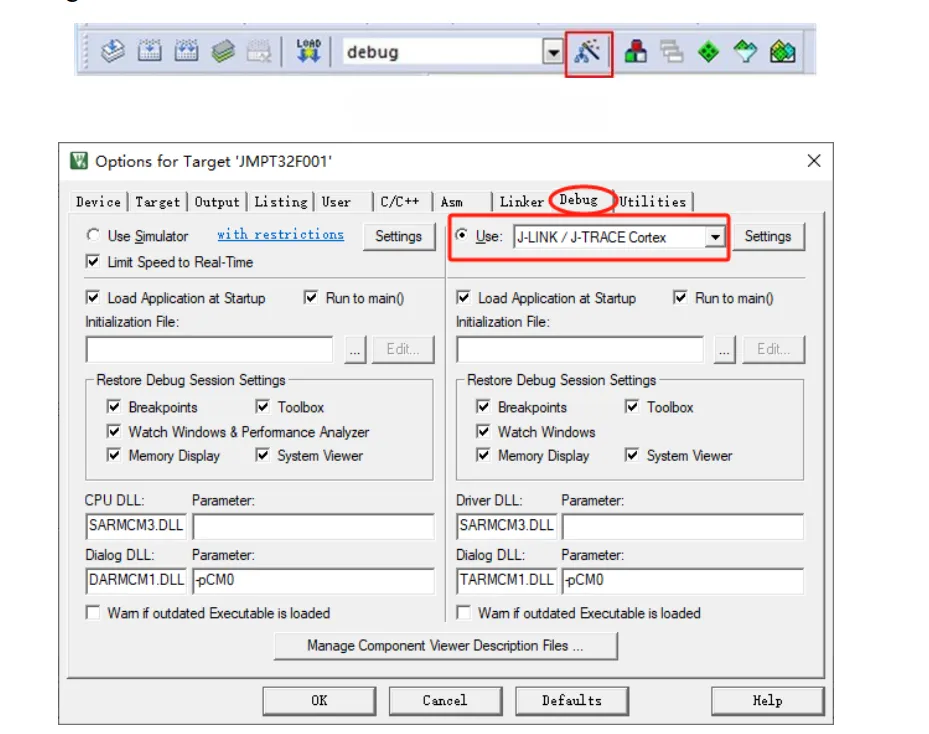Click Manage Component Viewer Description Files
This screenshot has height=734, width=929.
click(x=446, y=646)
